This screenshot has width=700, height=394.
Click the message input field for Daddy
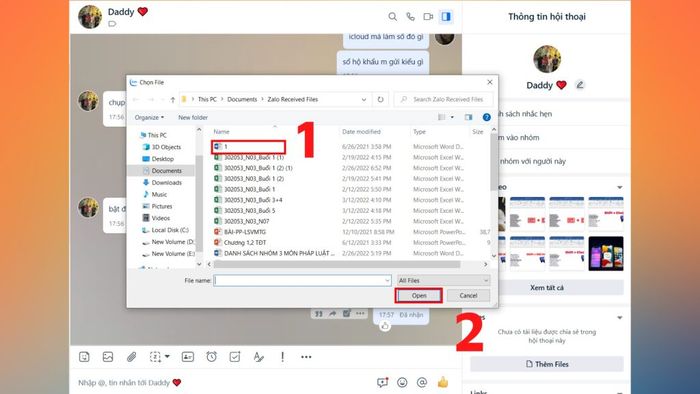point(223,382)
